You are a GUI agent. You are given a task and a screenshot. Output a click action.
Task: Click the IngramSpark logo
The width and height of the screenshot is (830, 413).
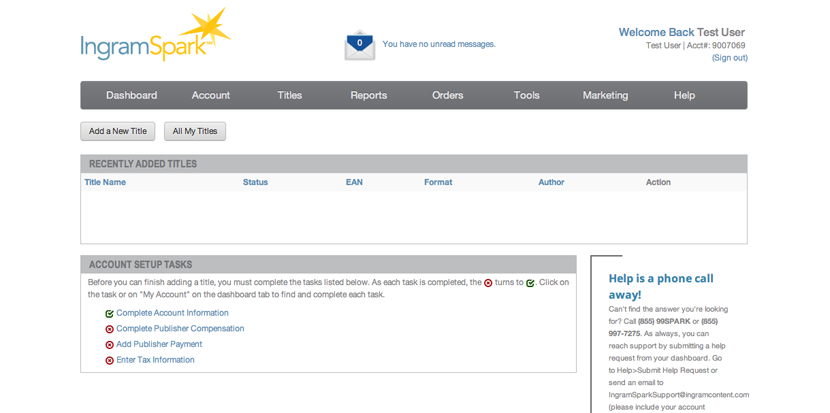156,34
